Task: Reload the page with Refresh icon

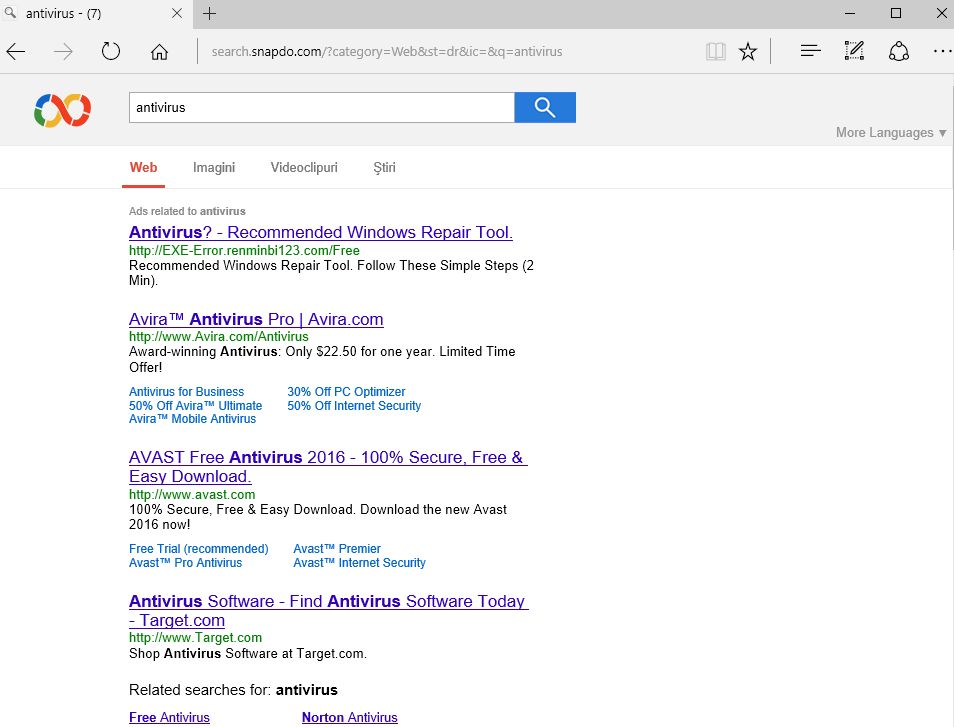Action: [111, 51]
